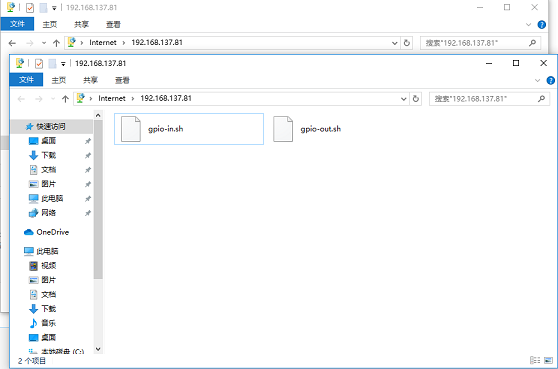
Task: Open the gpio-in.sh file
Action: pyautogui.click(x=189, y=129)
